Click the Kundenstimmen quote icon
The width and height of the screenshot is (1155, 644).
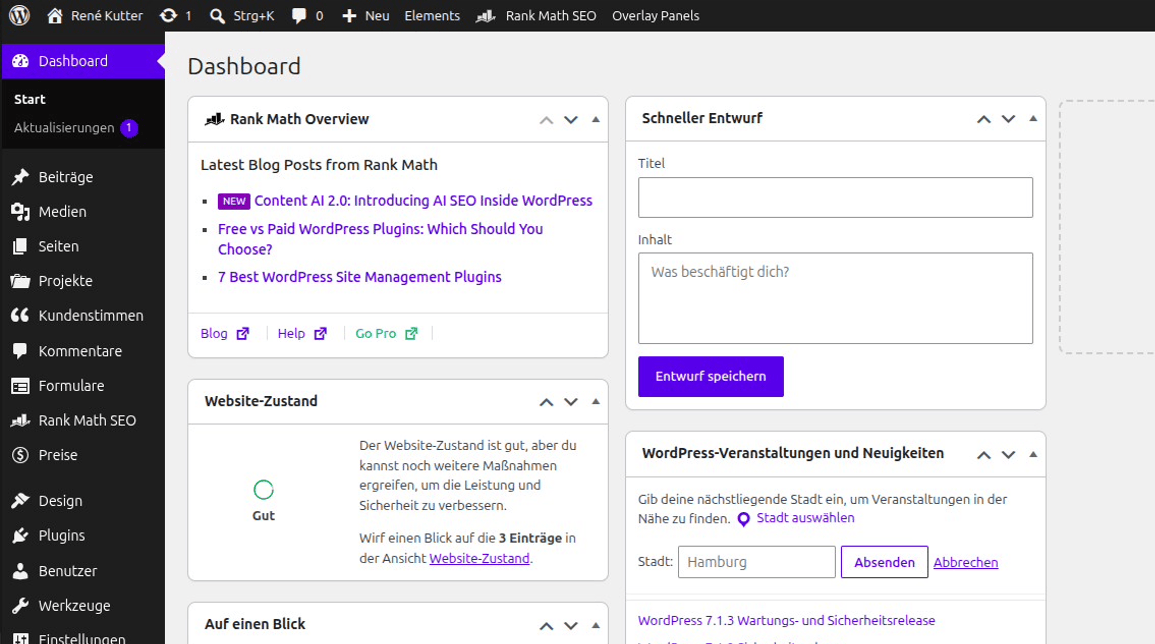click(21, 315)
